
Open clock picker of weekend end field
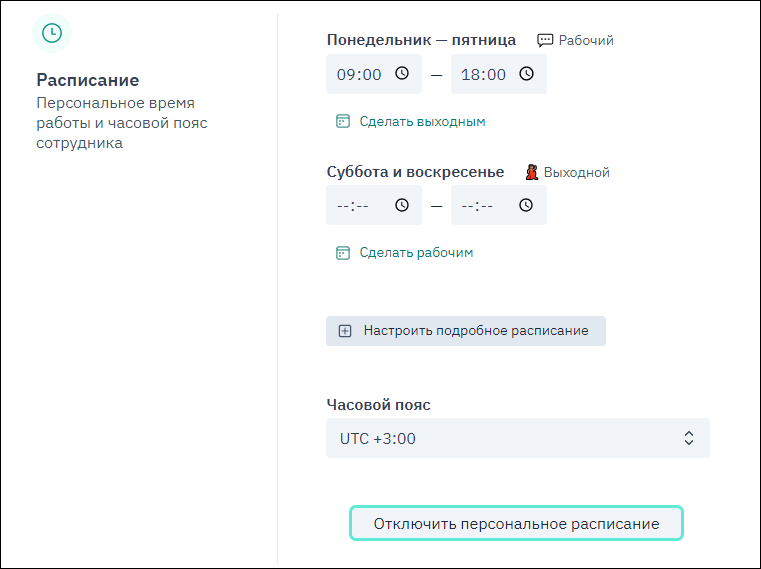click(x=526, y=205)
